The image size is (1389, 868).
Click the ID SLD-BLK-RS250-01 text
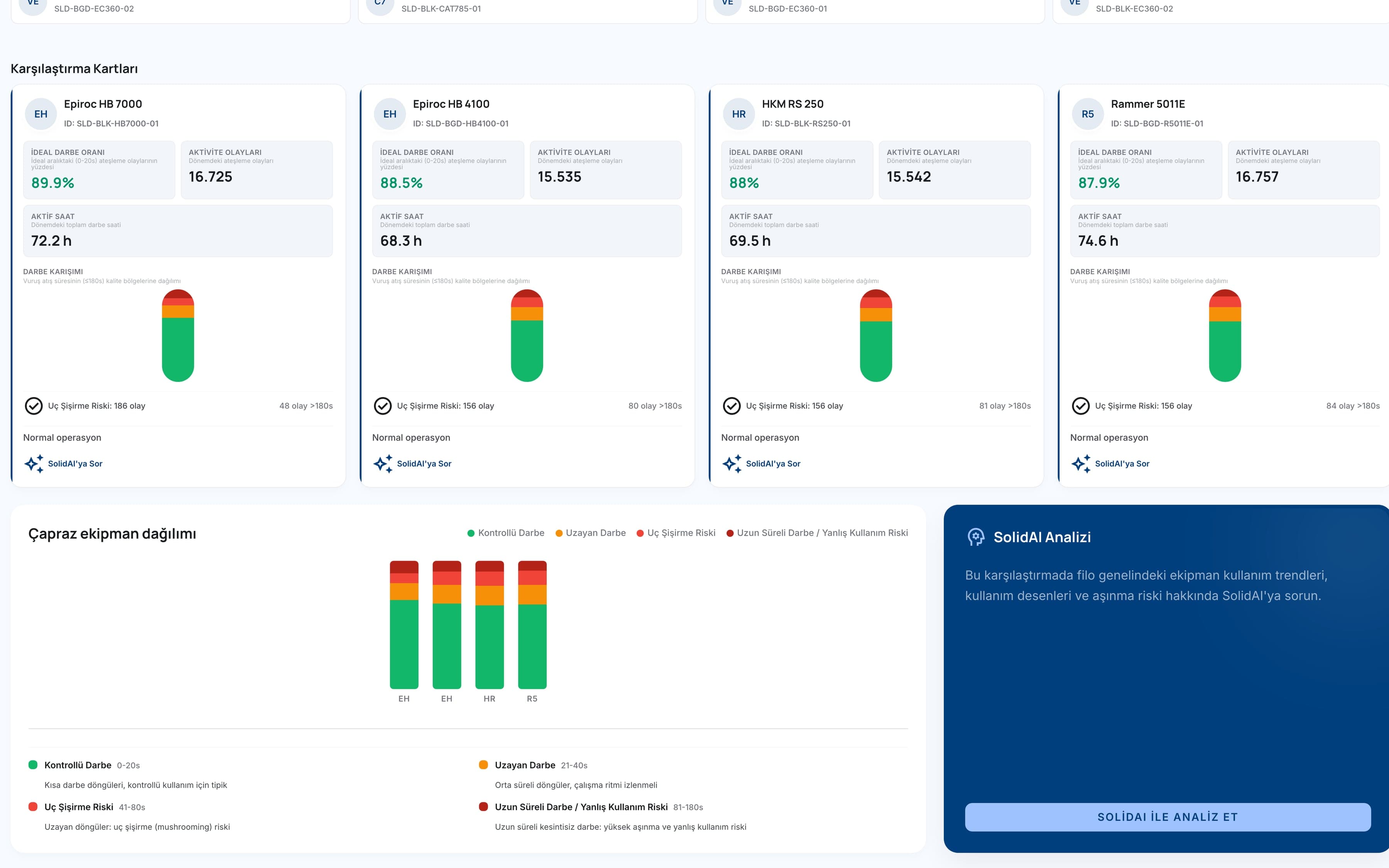[806, 123]
